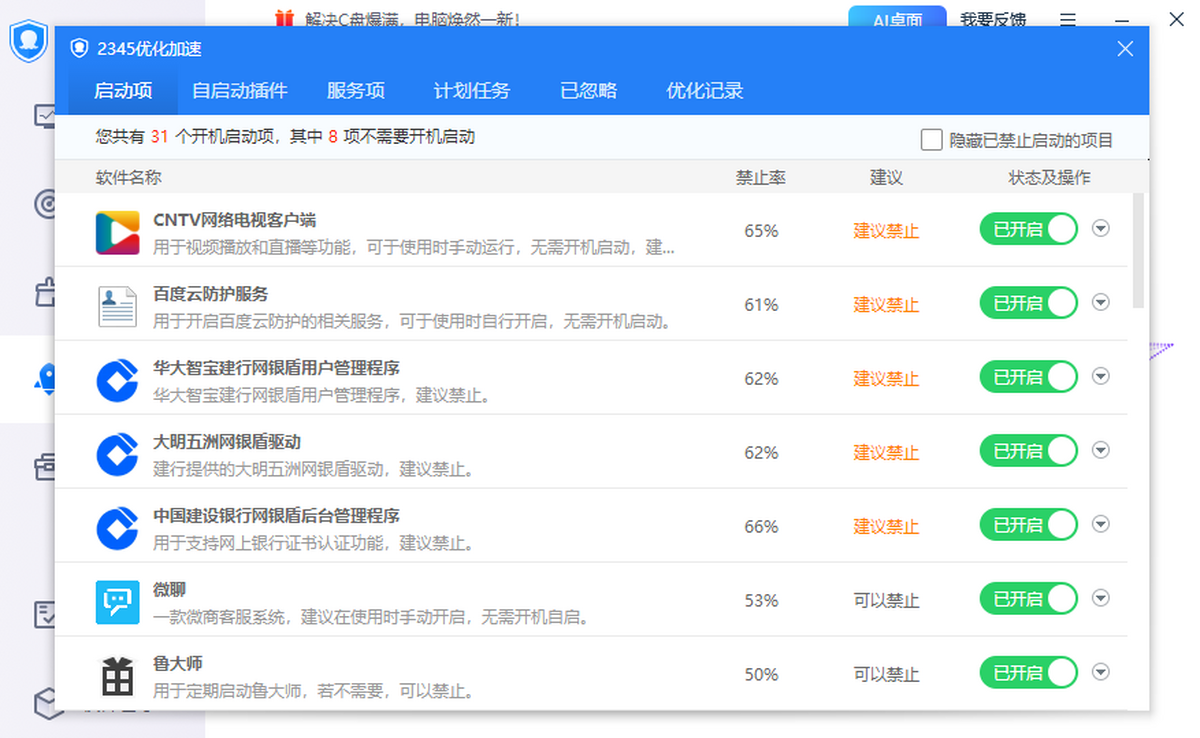This screenshot has width=1200, height=738.
Task: Click the 2345优化加速 shield title icon
Action: (x=79, y=48)
